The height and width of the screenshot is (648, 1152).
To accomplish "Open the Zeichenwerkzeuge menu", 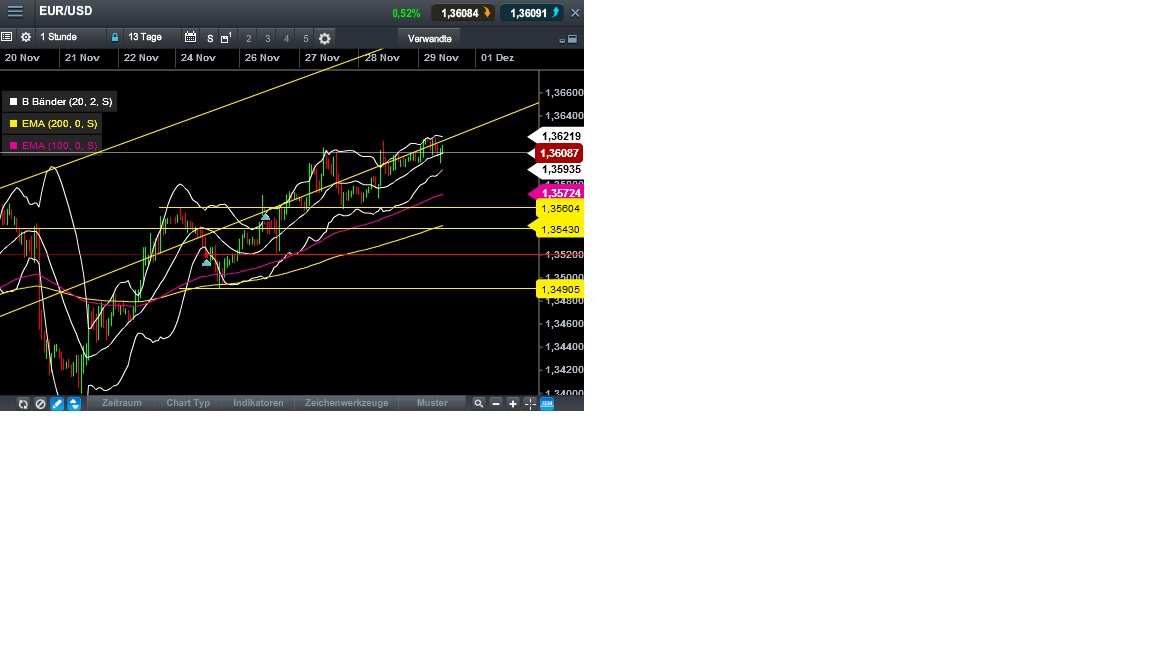I will point(346,403).
